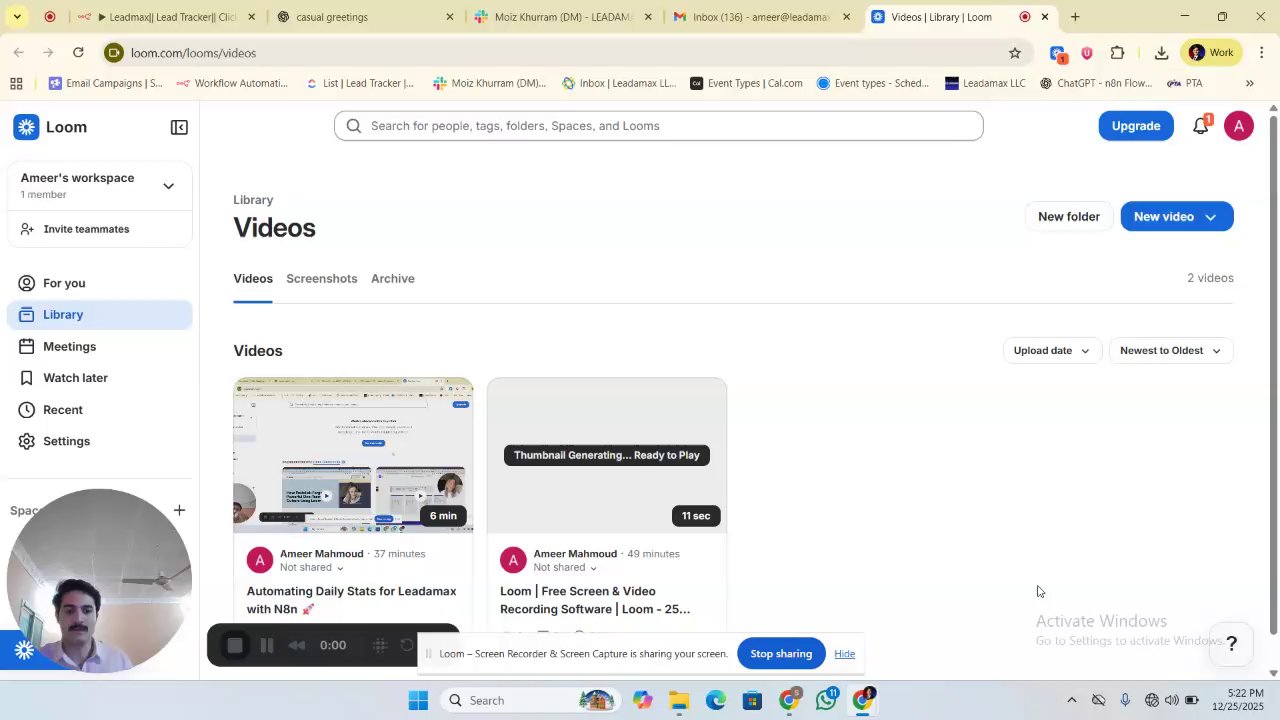The height and width of the screenshot is (720, 1280).
Task: Open the Help question mark button
Action: coord(1232,644)
